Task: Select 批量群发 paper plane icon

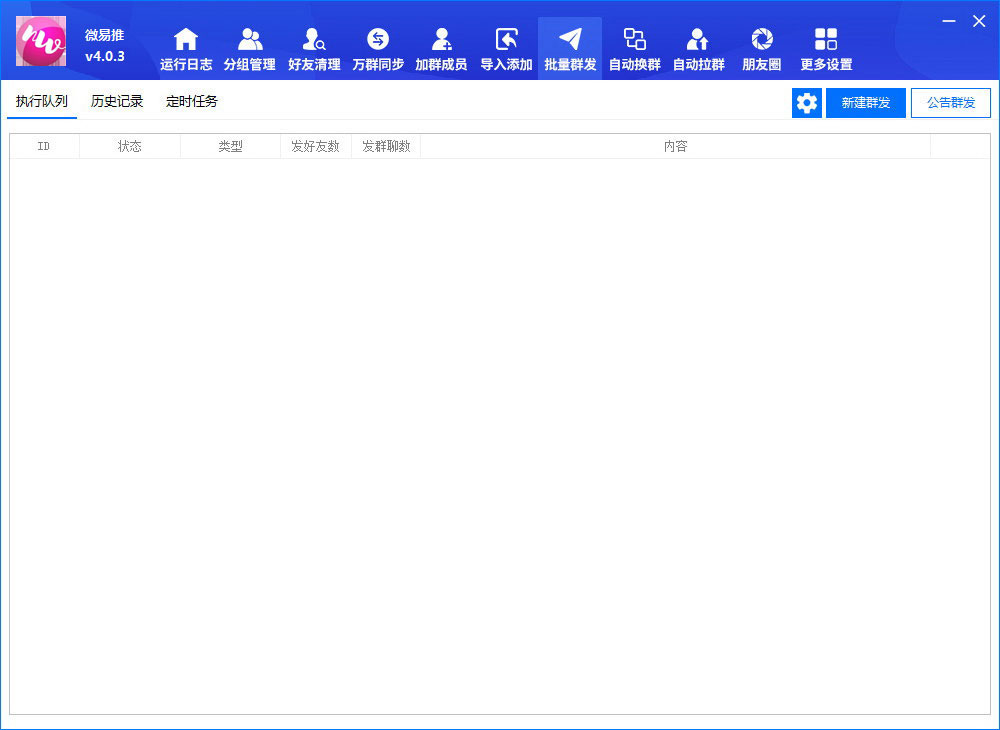Action: pos(570,40)
